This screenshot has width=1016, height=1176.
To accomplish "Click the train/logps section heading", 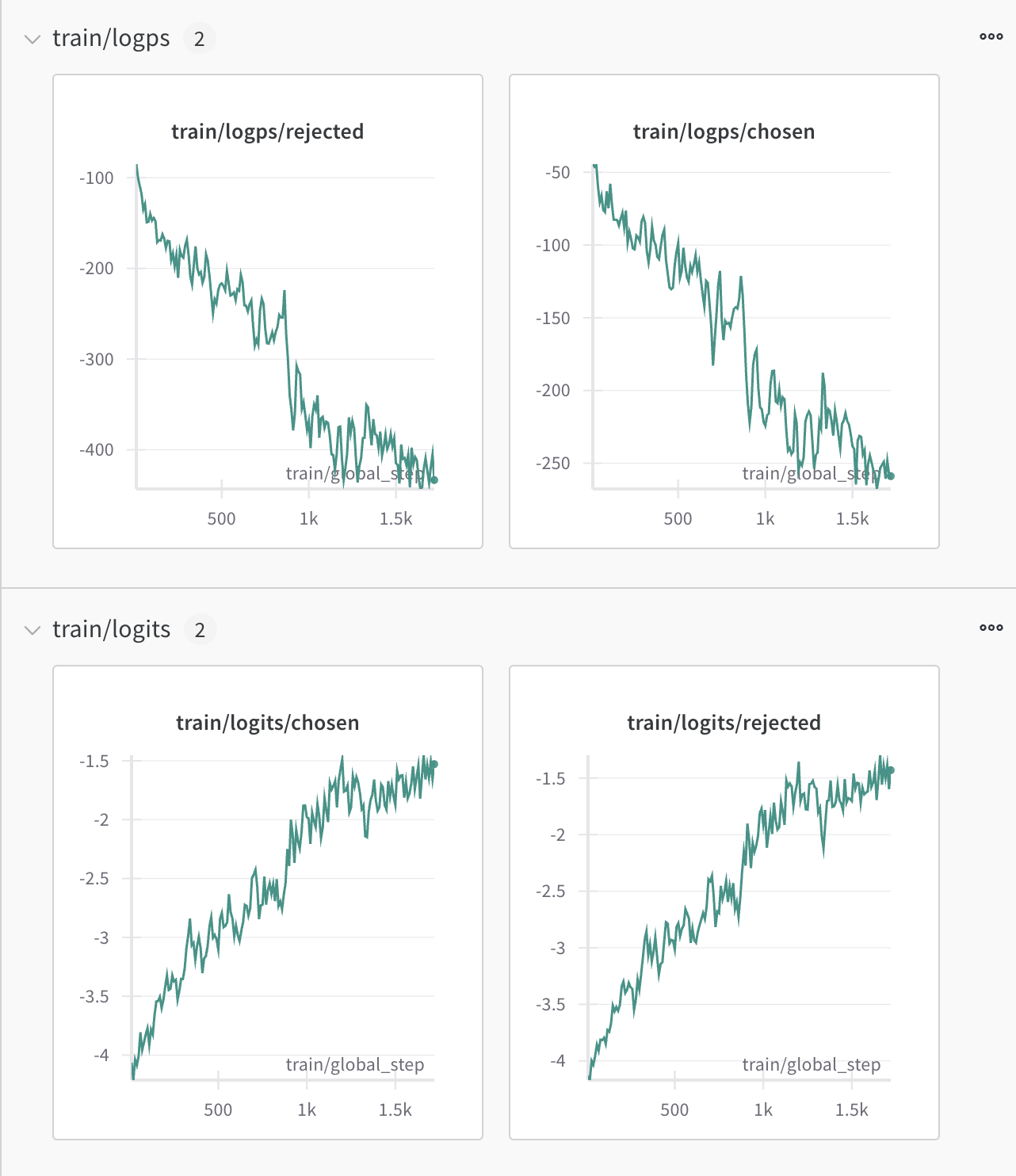I will point(111,38).
